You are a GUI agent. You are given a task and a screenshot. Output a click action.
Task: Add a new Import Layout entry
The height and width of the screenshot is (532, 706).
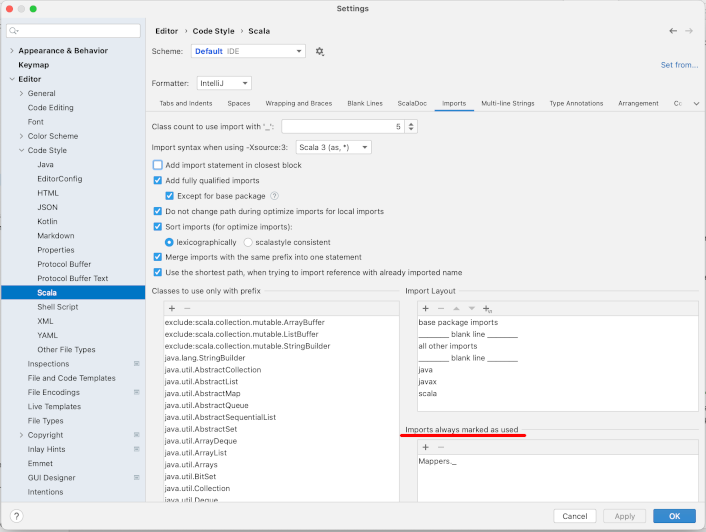click(x=425, y=309)
